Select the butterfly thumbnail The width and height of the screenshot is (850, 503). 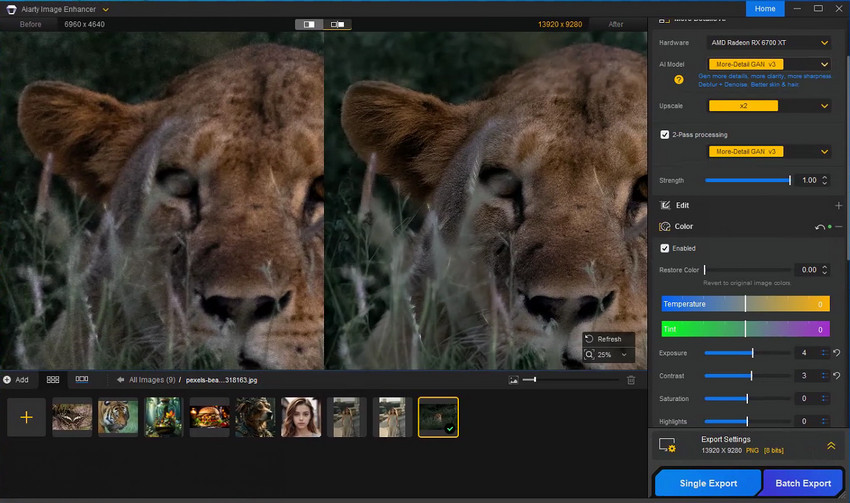(x=72, y=417)
